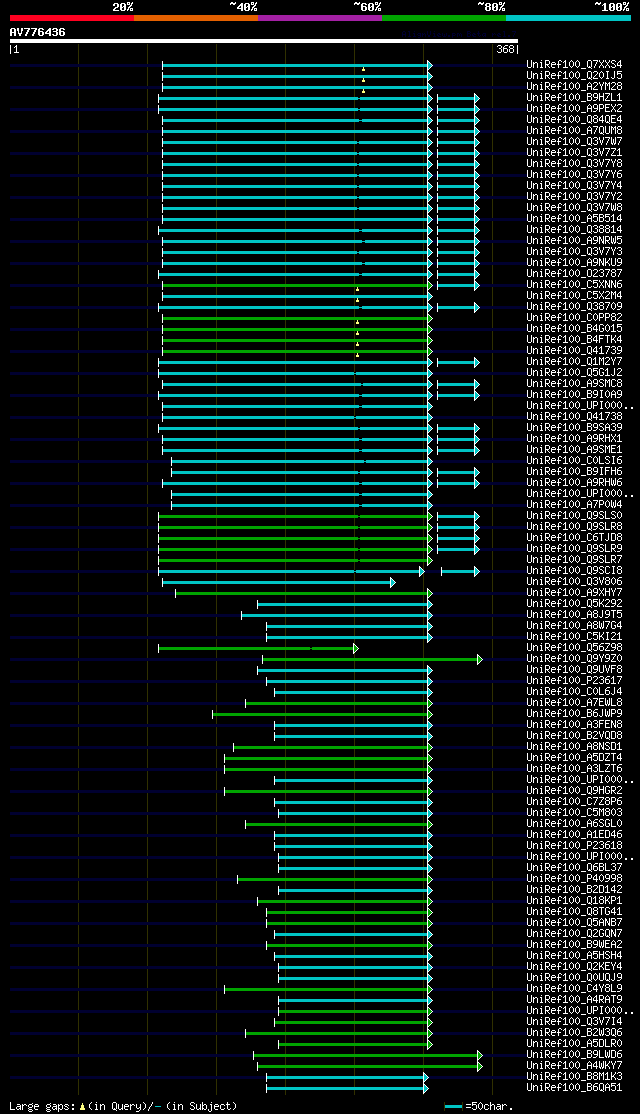Click UniRef100_Q9SCI8 in the hit list
The width and height of the screenshot is (640, 1114).
(x=574, y=570)
